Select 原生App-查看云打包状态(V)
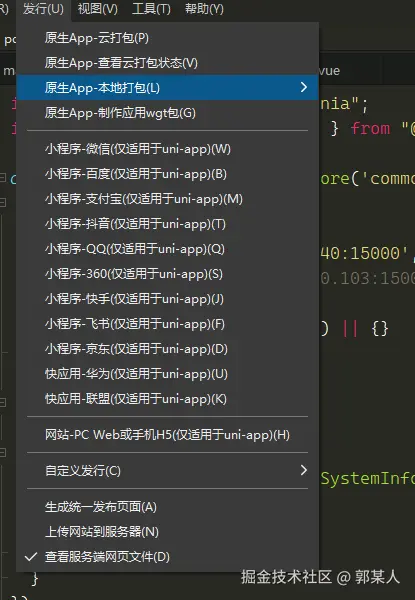Viewport: 415px width, 600px height. [168, 63]
